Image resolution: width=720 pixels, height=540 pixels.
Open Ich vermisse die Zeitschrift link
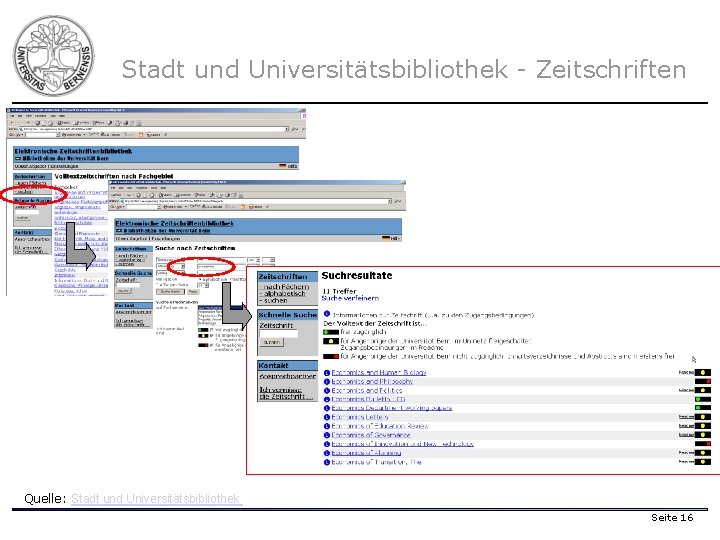click(x=286, y=394)
